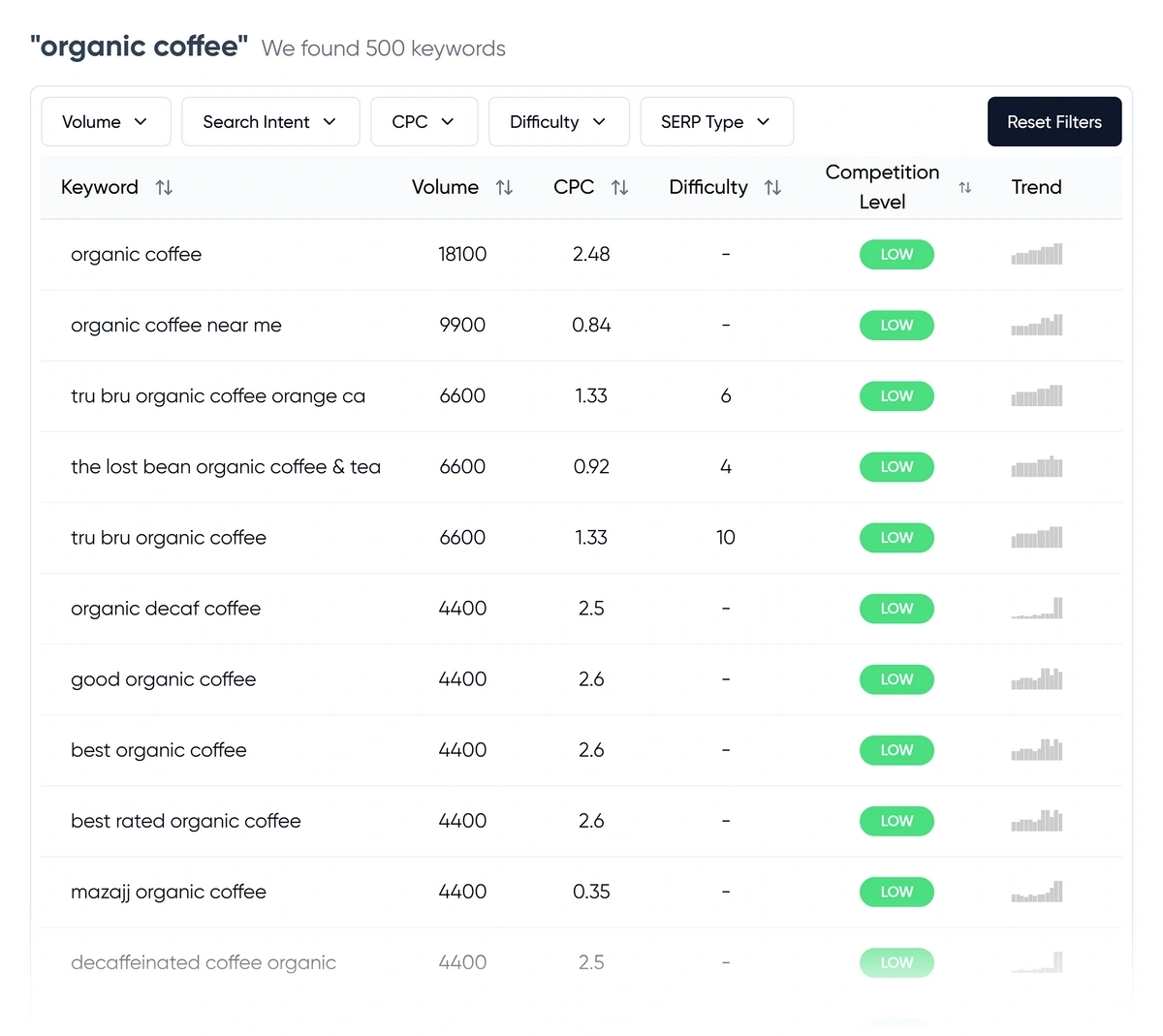This screenshot has height=1036, width=1163.
Task: Sort by CPC column arrows icon
Action: click(620, 187)
